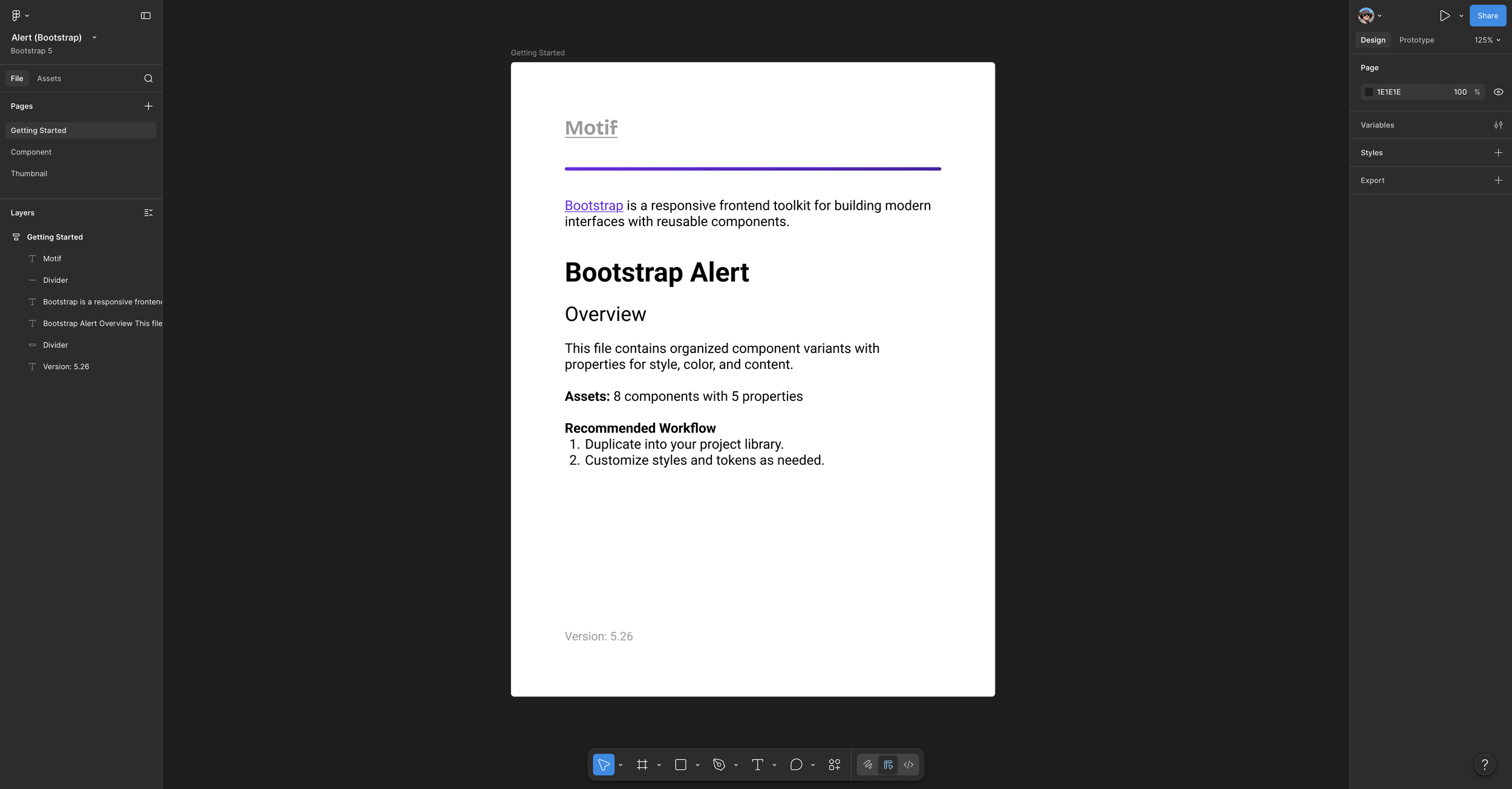
Task: Open the main menu chevron beside Figma logo
Action: click(27, 16)
